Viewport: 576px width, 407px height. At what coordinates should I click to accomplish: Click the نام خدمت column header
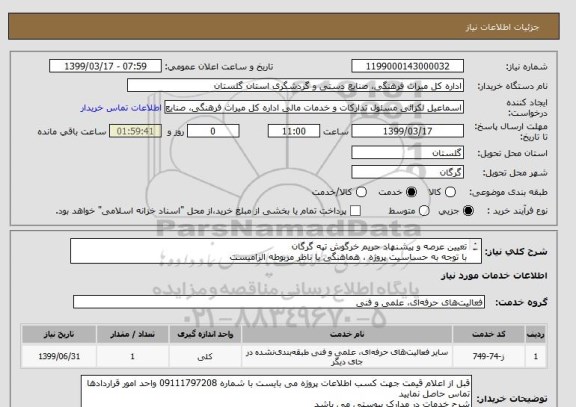point(347,334)
